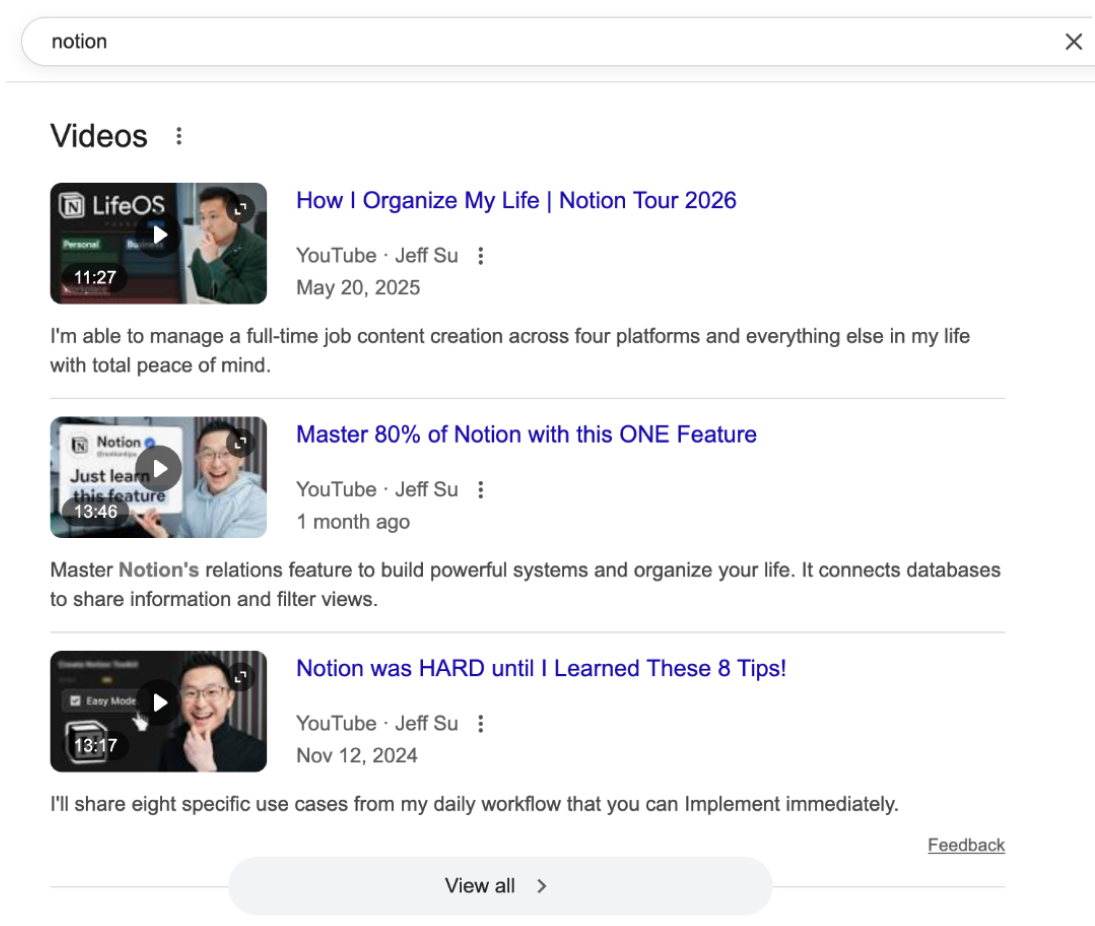Click the search field containing 'notion'
Image resolution: width=1095 pixels, height=926 pixels.
(x=500, y=42)
